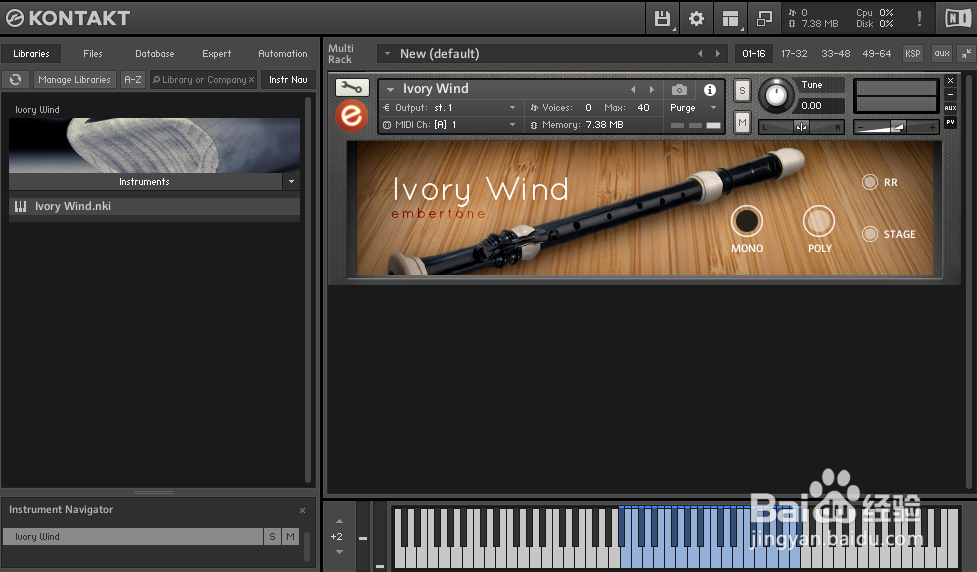Mute the Ivory Wind instrument M button
Image resolution: width=977 pixels, height=572 pixels.
point(742,122)
